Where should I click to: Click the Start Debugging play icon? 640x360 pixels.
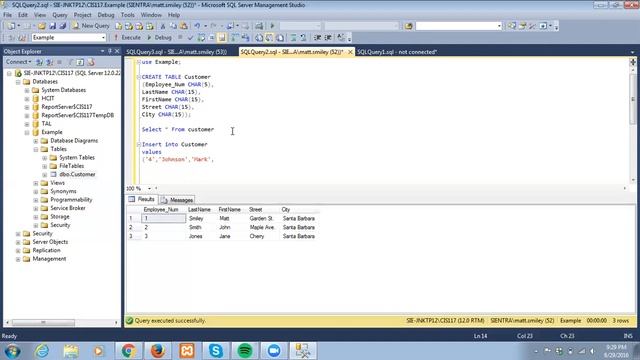(x=272, y=26)
